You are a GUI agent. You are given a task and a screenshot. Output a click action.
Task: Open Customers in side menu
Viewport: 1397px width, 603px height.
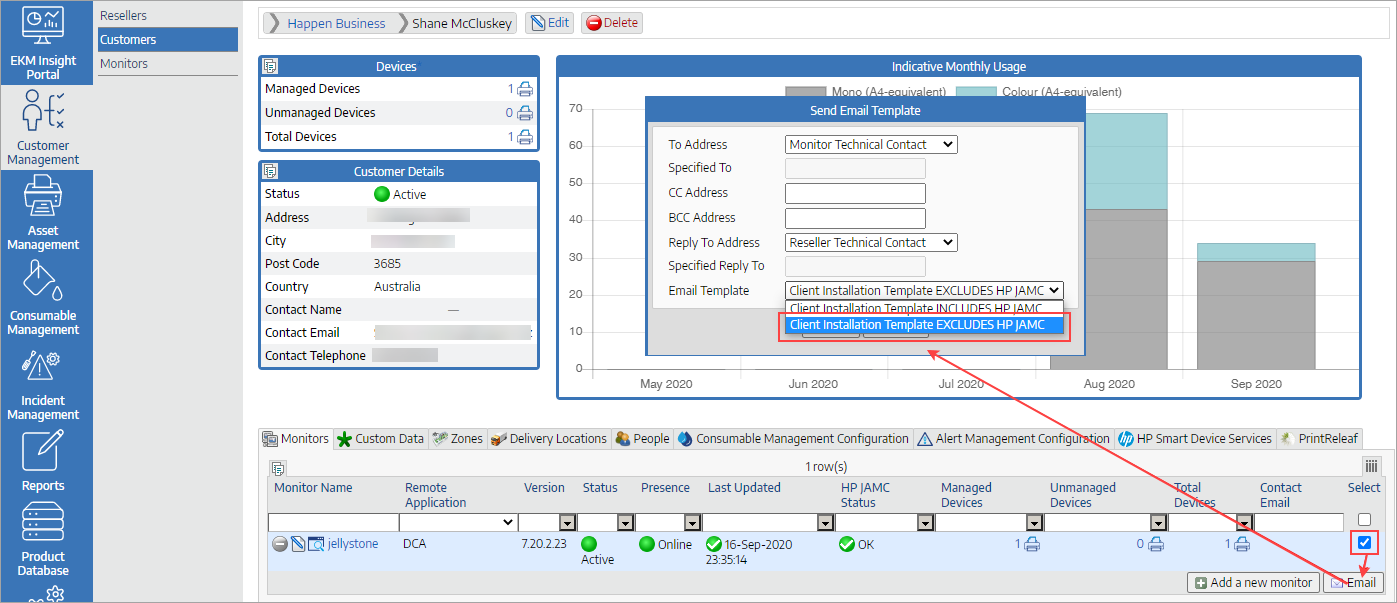(x=168, y=40)
